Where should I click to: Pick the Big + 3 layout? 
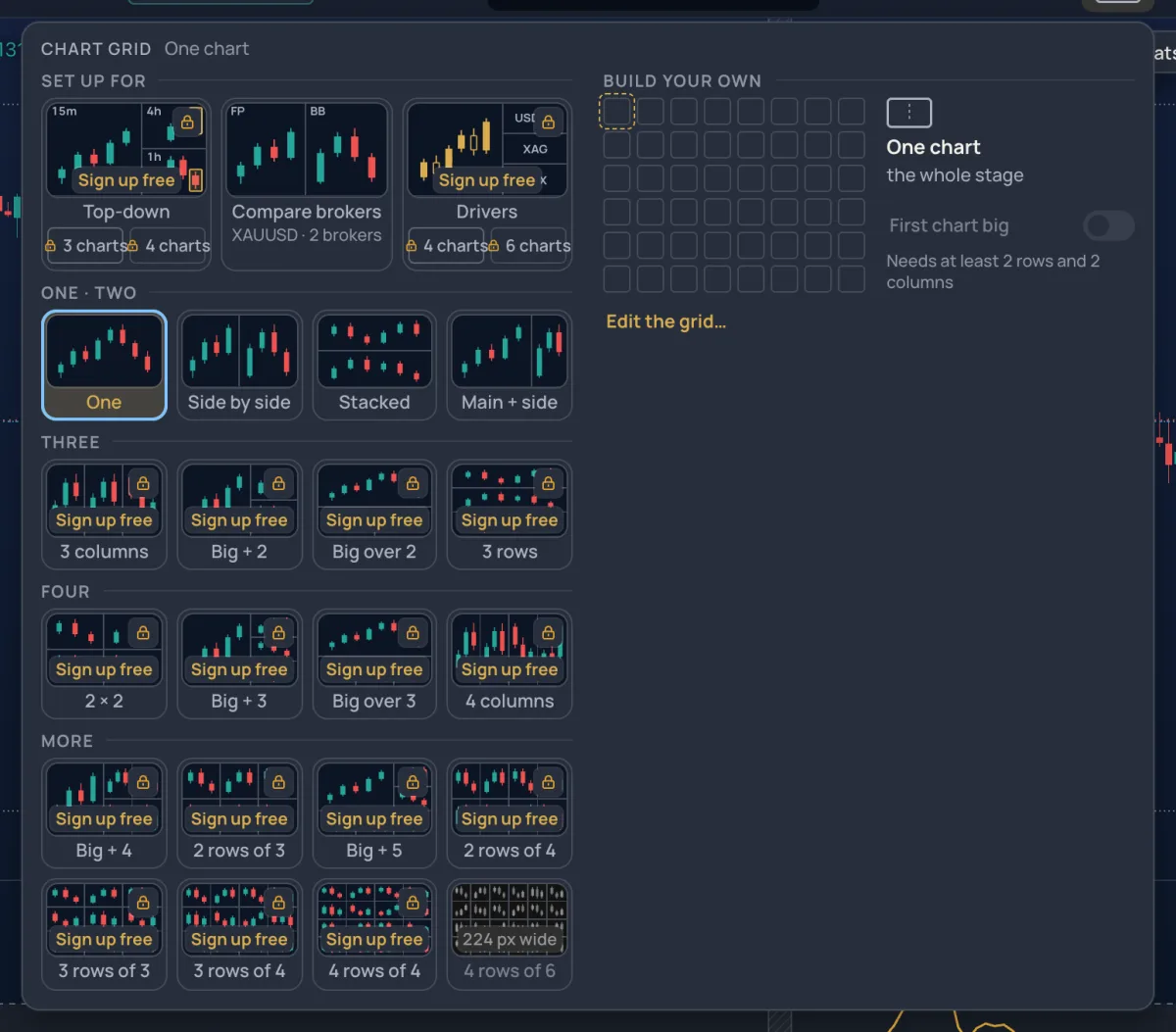point(239,664)
